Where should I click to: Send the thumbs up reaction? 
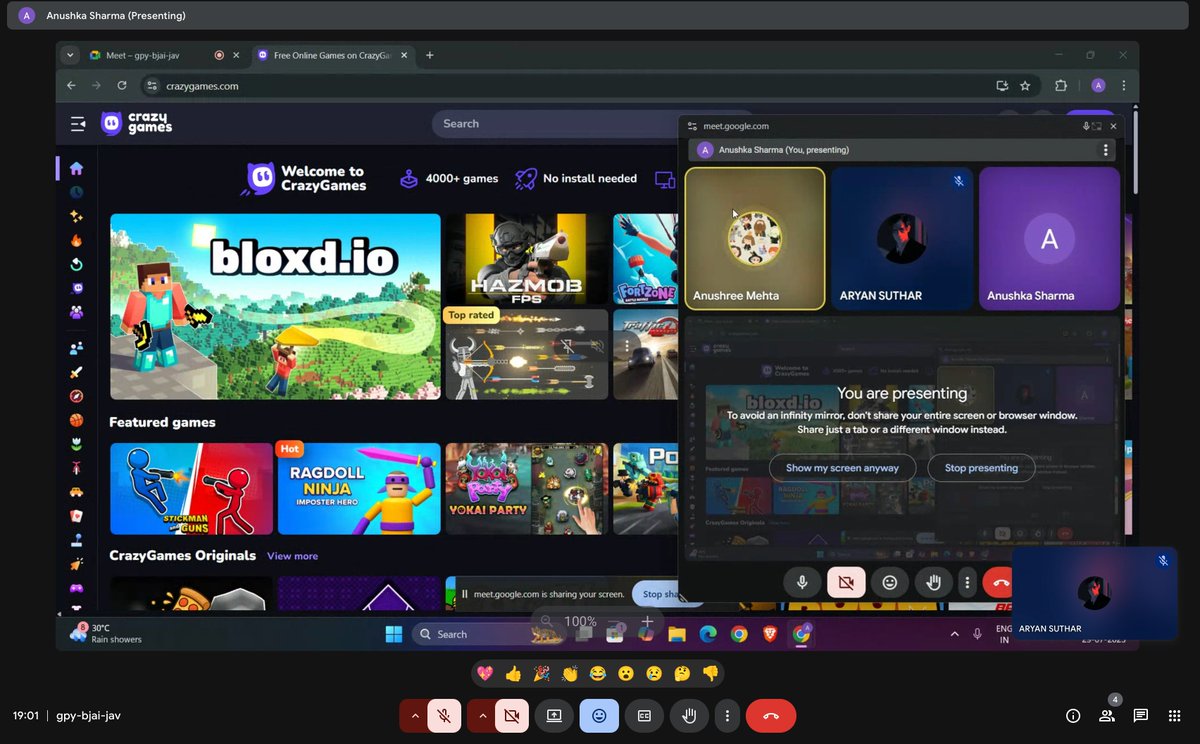pyautogui.click(x=513, y=674)
